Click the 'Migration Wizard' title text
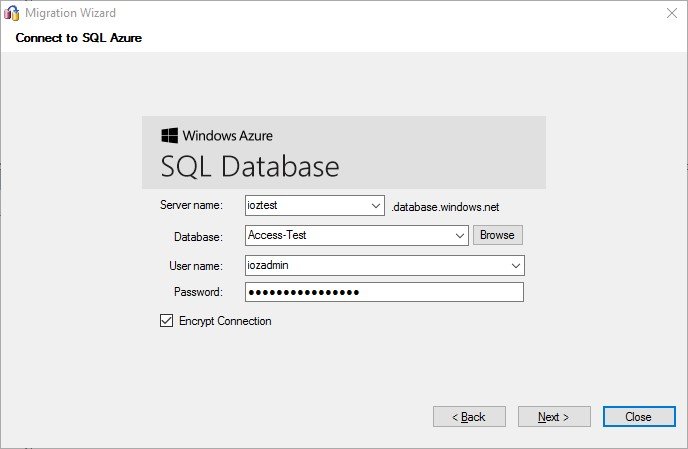 pos(71,13)
